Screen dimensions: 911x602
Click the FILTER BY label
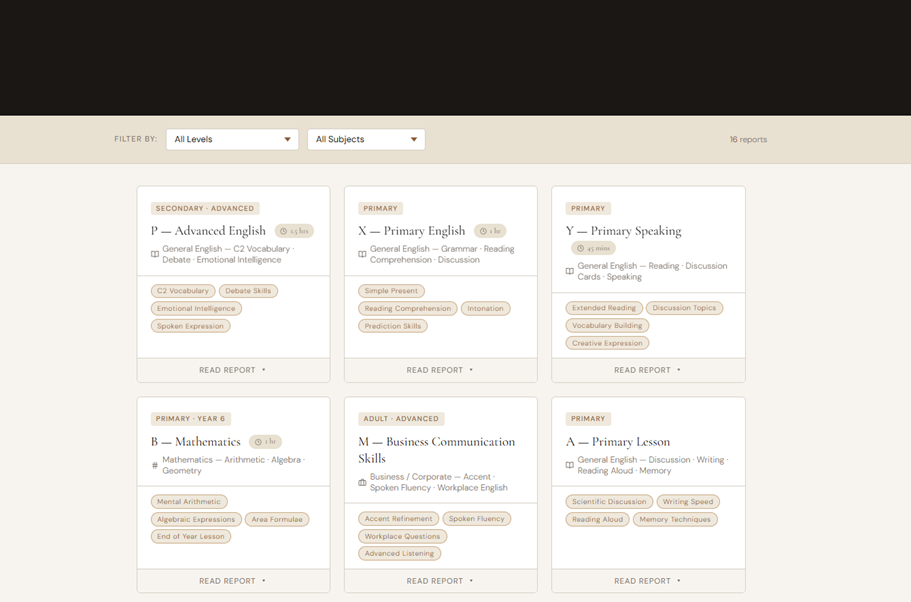click(136, 139)
